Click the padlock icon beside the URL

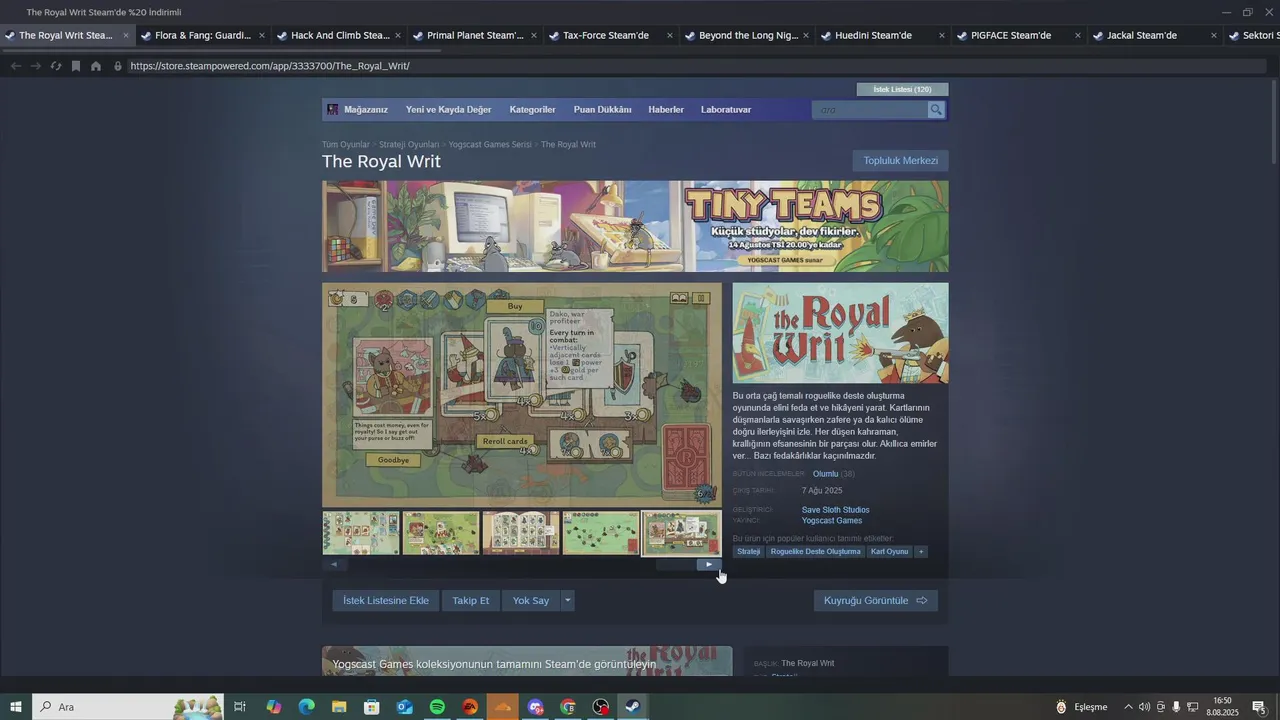click(118, 66)
